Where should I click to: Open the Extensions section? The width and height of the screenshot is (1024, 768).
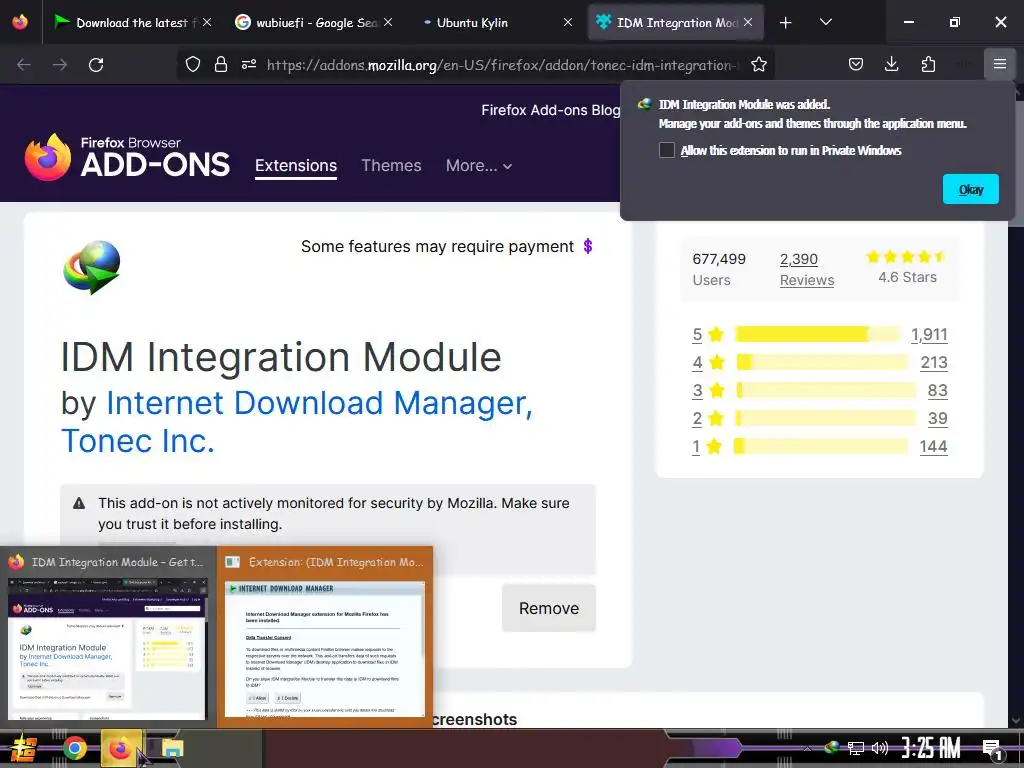(296, 166)
